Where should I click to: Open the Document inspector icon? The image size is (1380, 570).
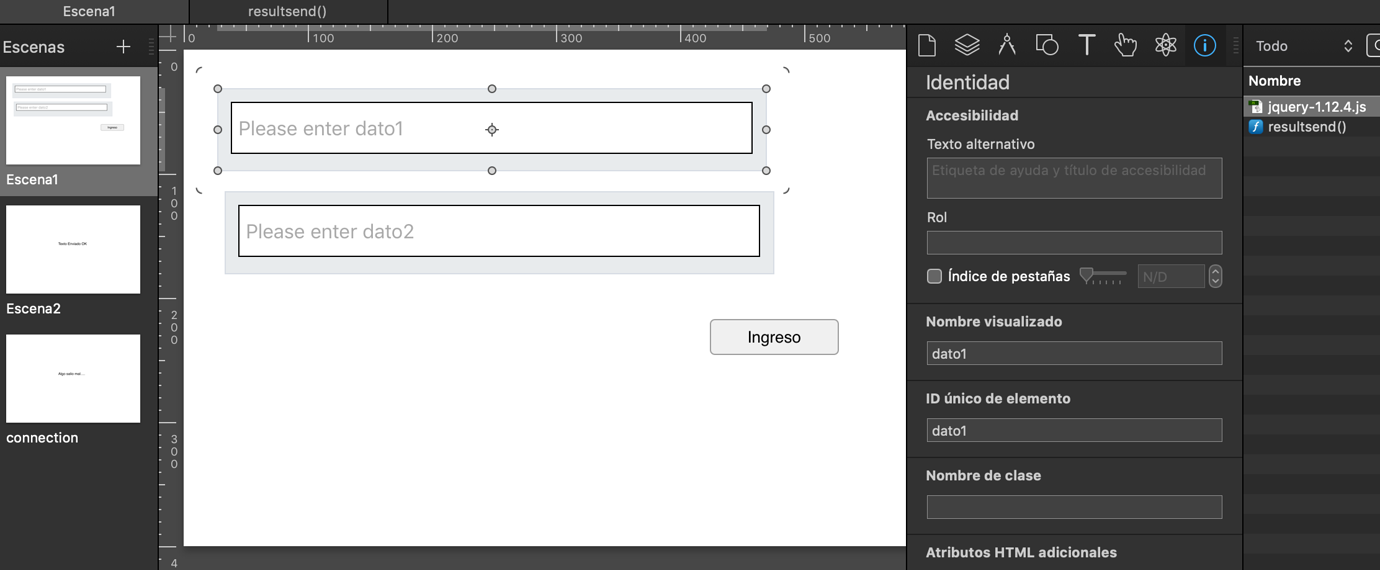[927, 45]
